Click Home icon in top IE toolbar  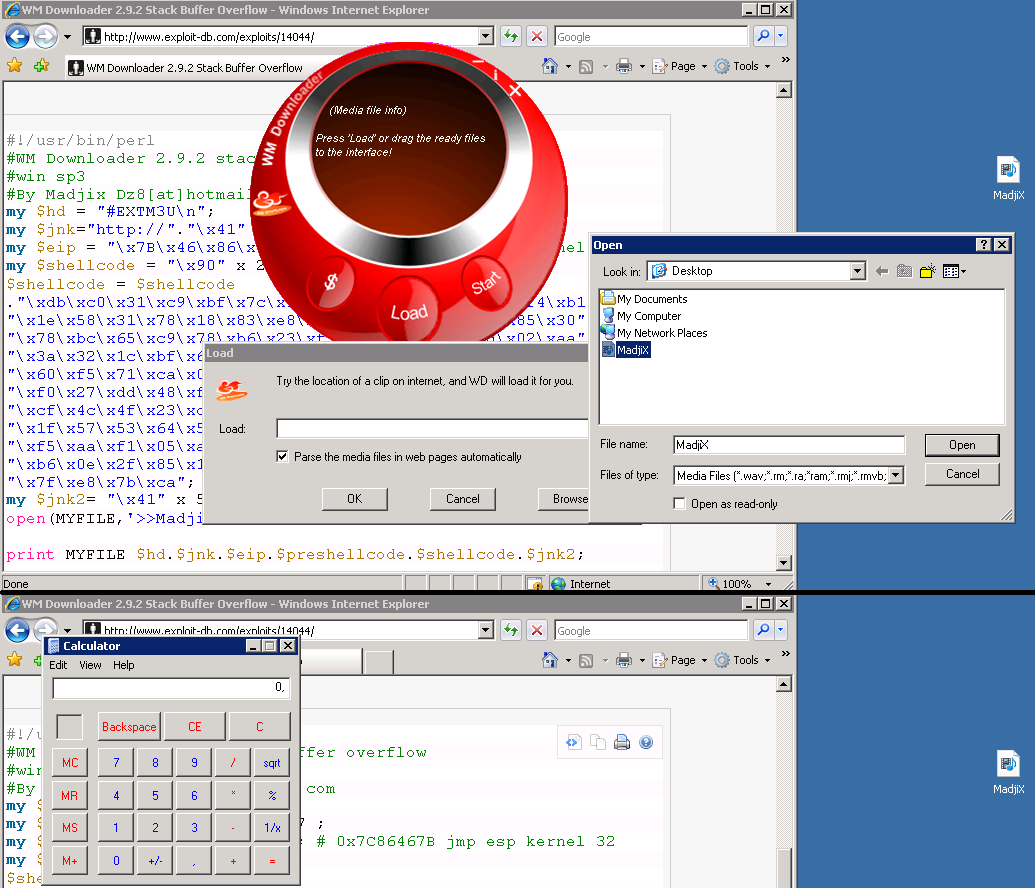tap(549, 66)
